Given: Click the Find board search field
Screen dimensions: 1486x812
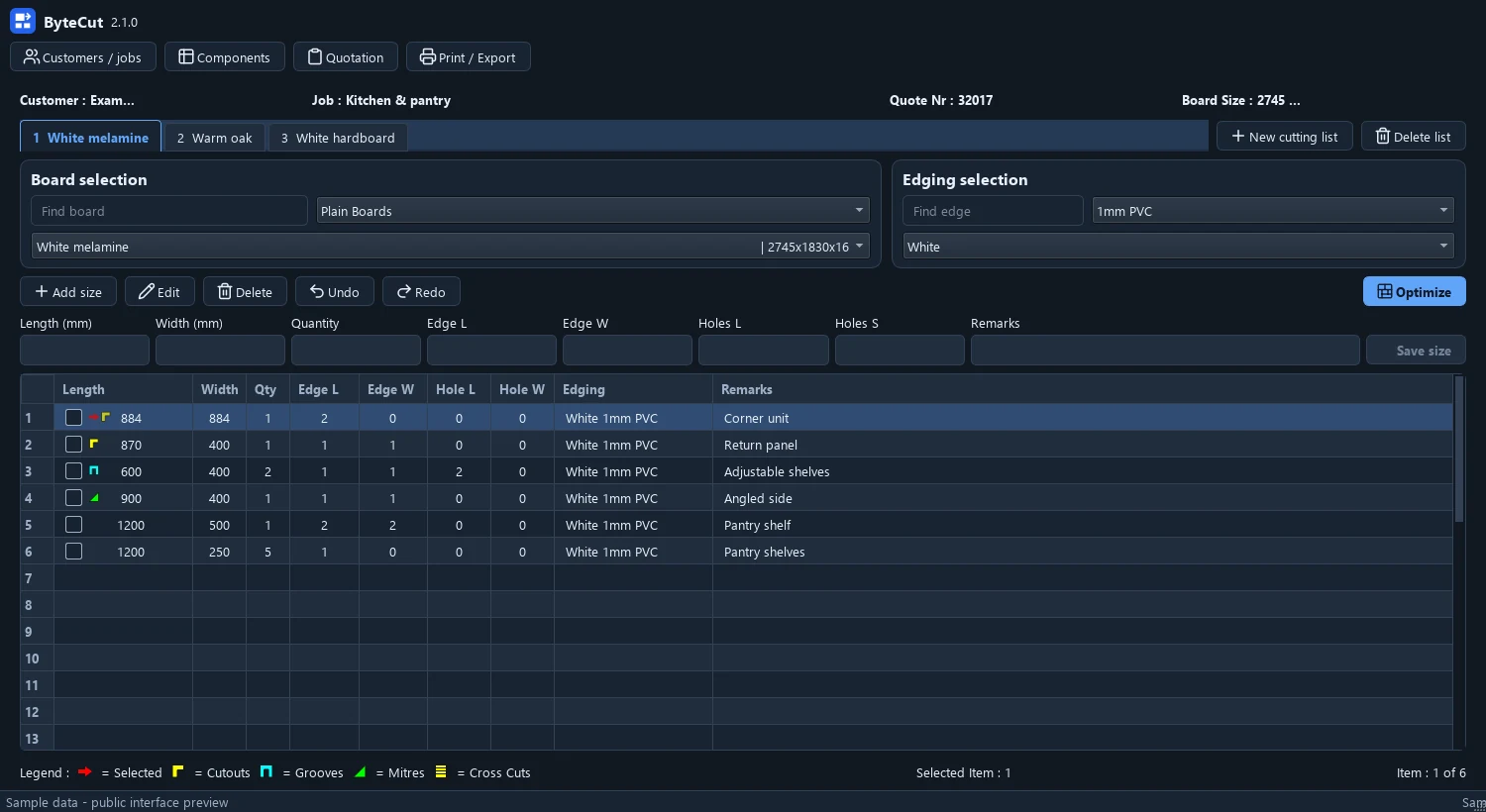Looking at the screenshot, I should click(169, 211).
